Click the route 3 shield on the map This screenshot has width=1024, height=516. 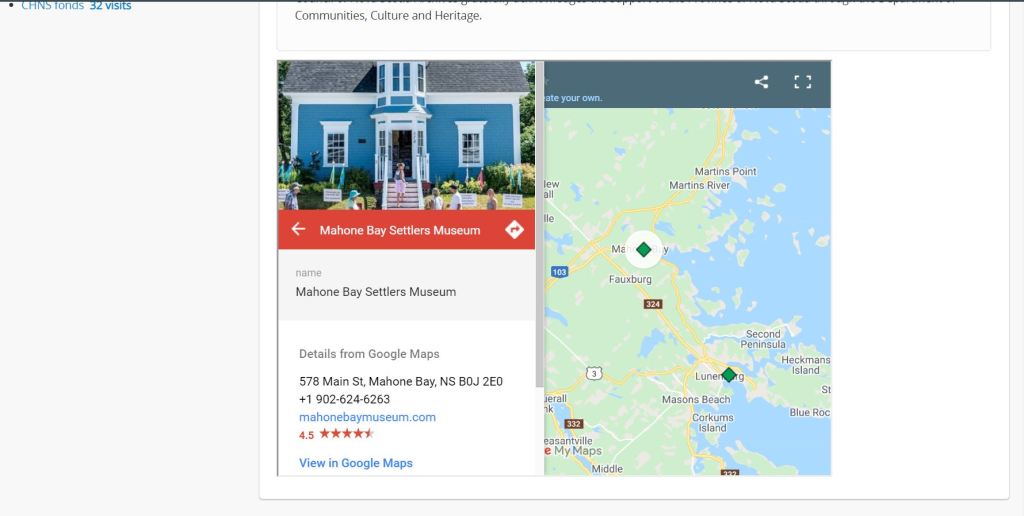[594, 373]
